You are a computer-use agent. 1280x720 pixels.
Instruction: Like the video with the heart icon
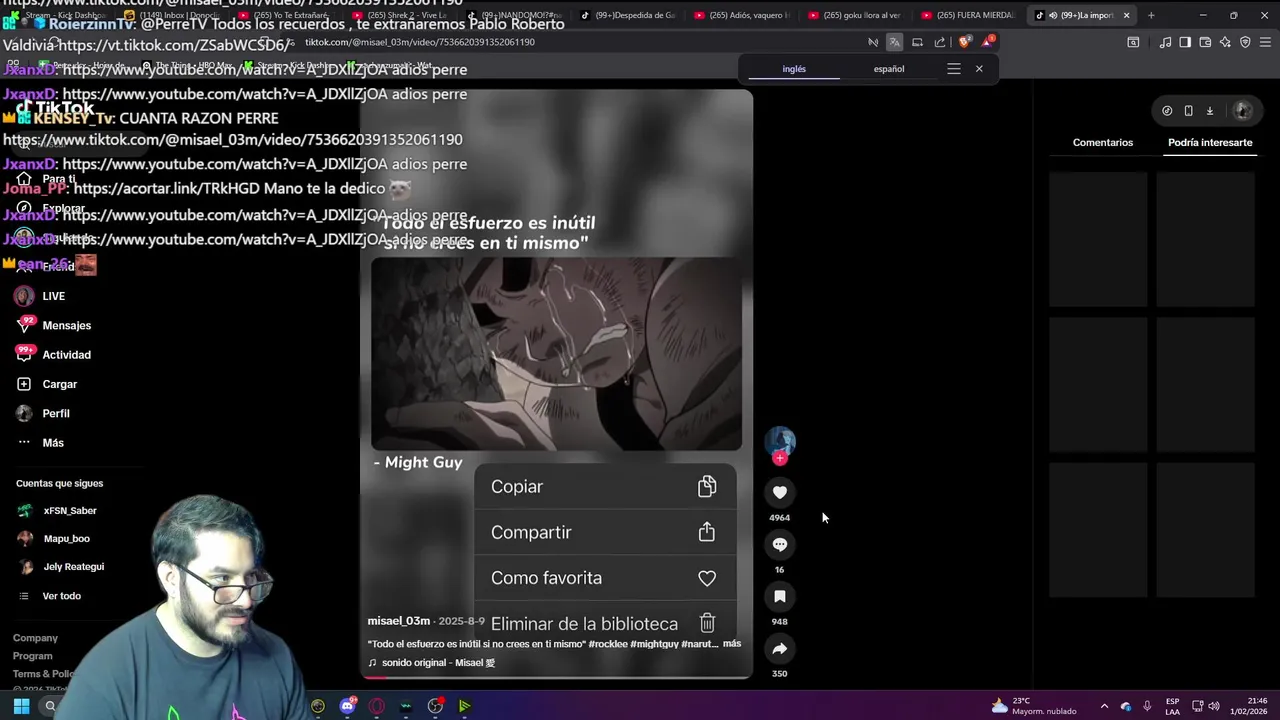pyautogui.click(x=780, y=492)
